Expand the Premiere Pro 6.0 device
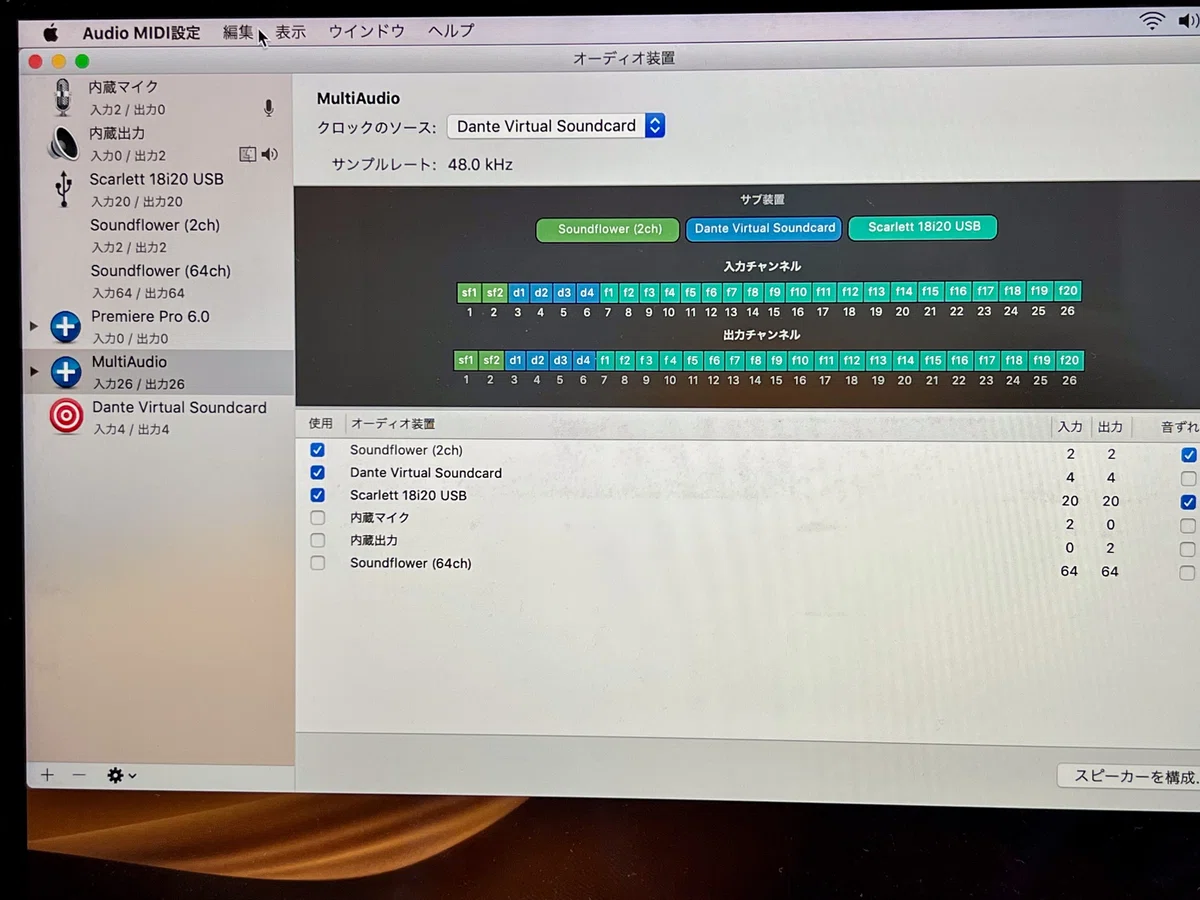 (34, 326)
